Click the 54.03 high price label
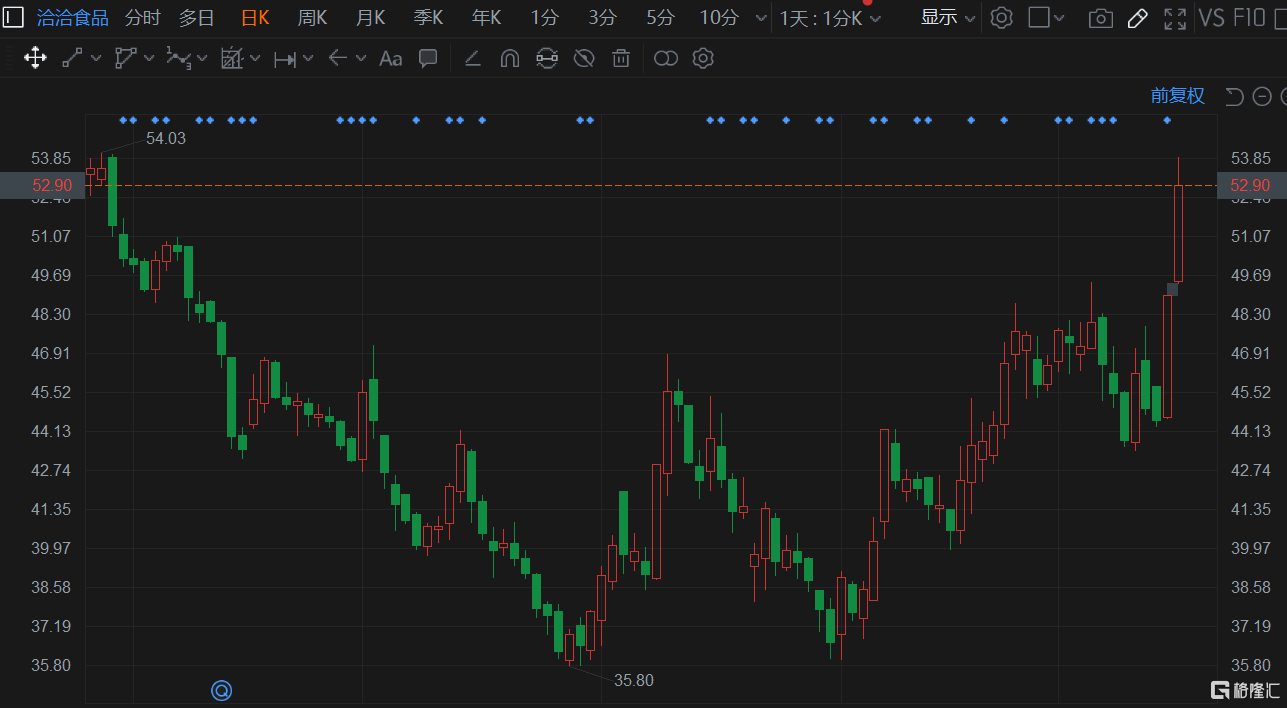 (x=166, y=139)
